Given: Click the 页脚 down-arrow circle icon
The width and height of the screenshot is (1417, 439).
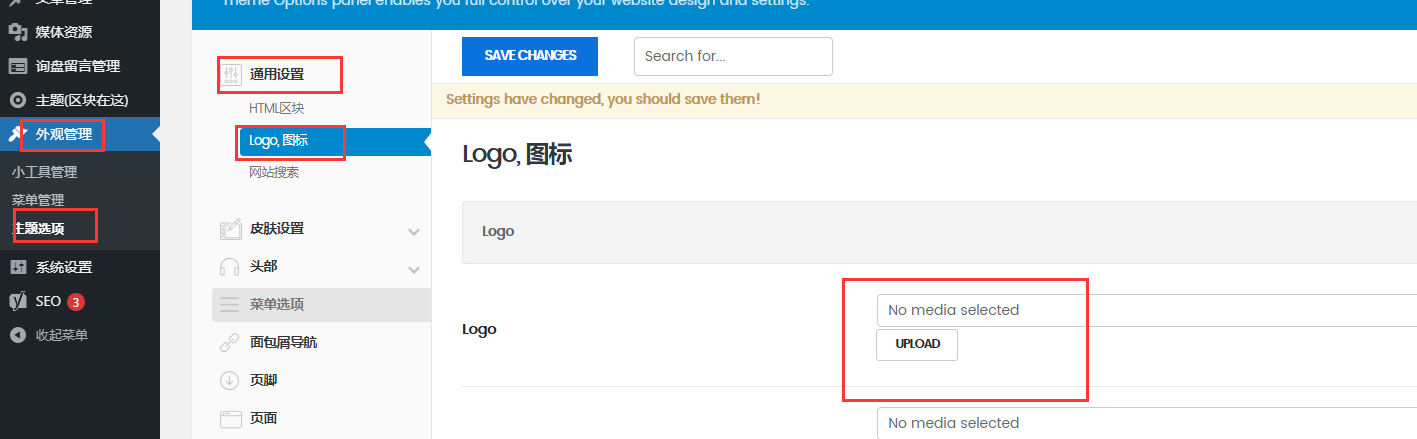Looking at the screenshot, I should pos(230,381).
